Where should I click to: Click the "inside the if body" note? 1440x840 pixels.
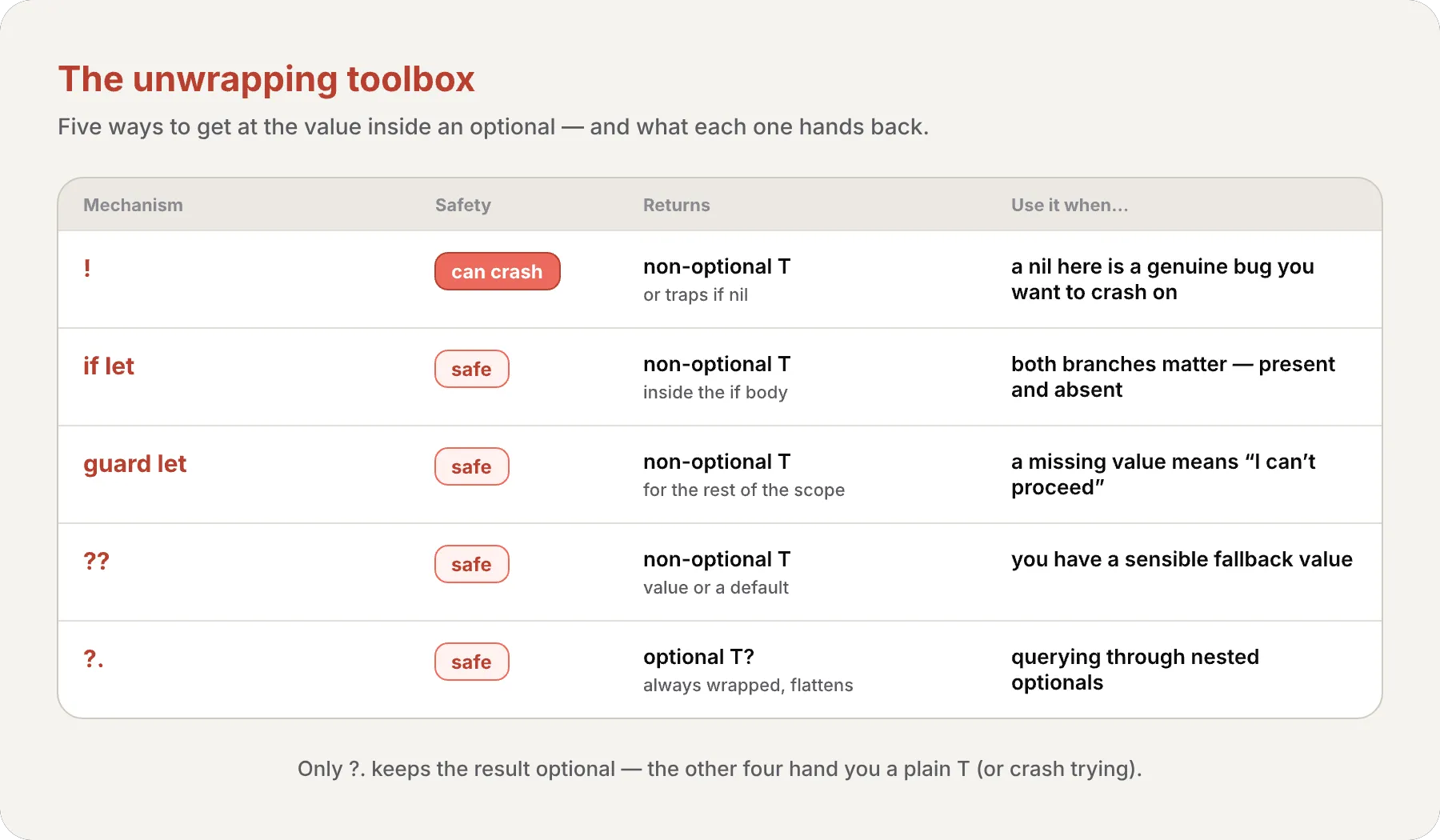pos(715,392)
